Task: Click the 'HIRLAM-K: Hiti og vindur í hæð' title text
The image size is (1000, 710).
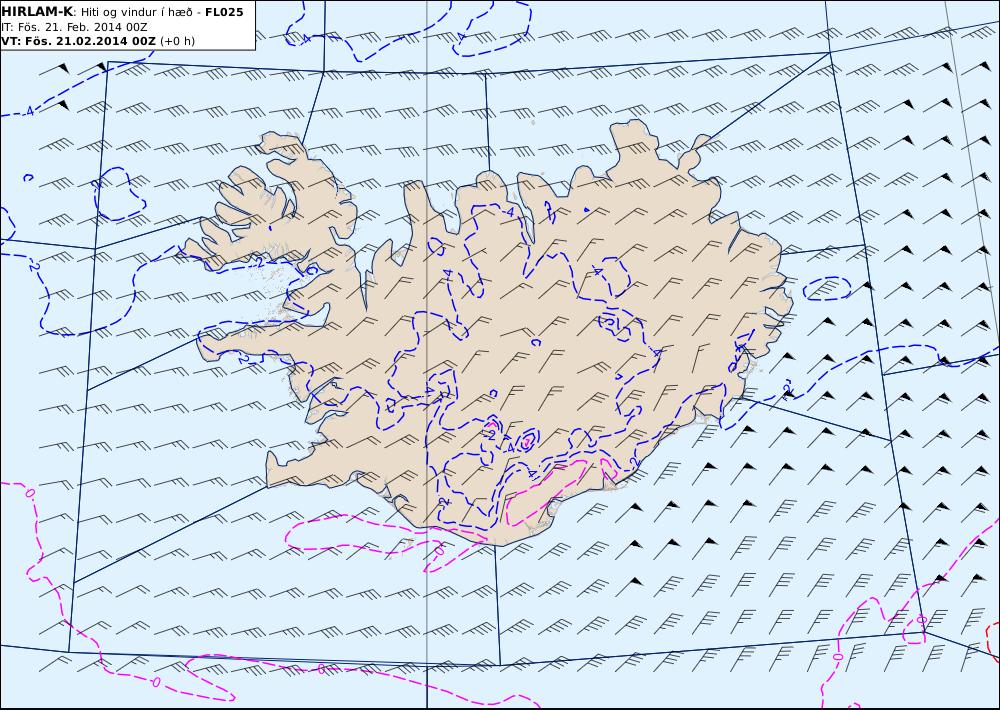Action: [x=122, y=11]
